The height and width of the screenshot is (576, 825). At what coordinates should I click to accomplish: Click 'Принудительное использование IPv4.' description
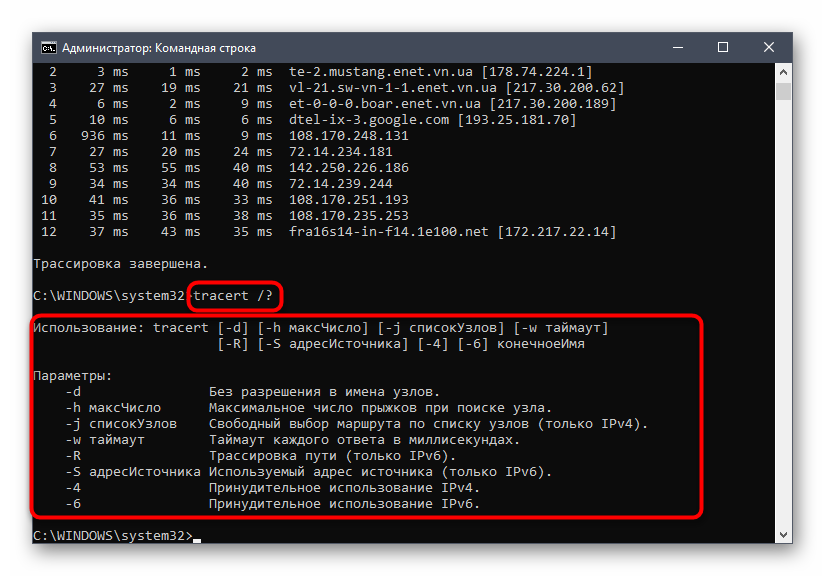(x=344, y=488)
